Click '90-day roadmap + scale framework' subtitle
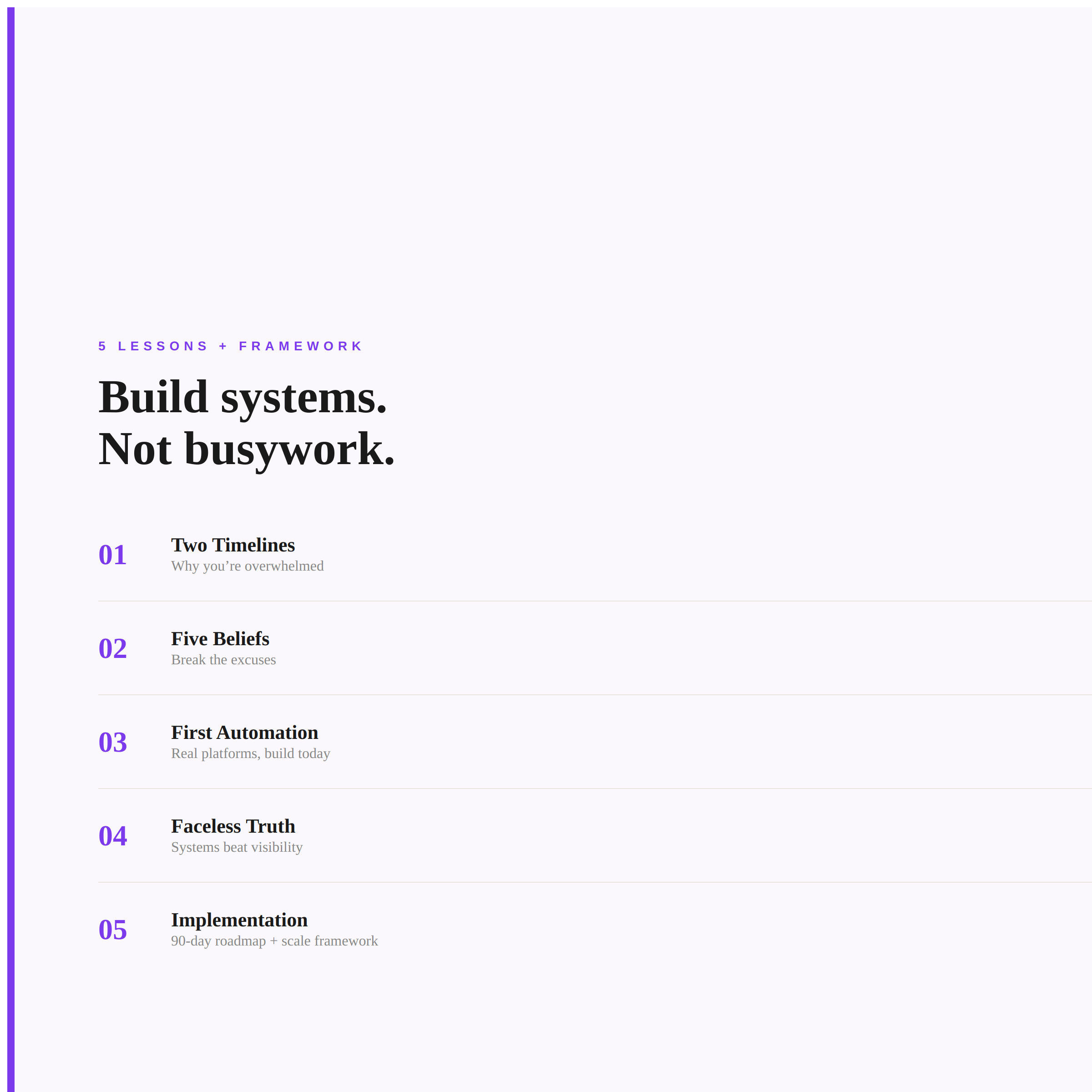The image size is (1092, 1092). 274,941
